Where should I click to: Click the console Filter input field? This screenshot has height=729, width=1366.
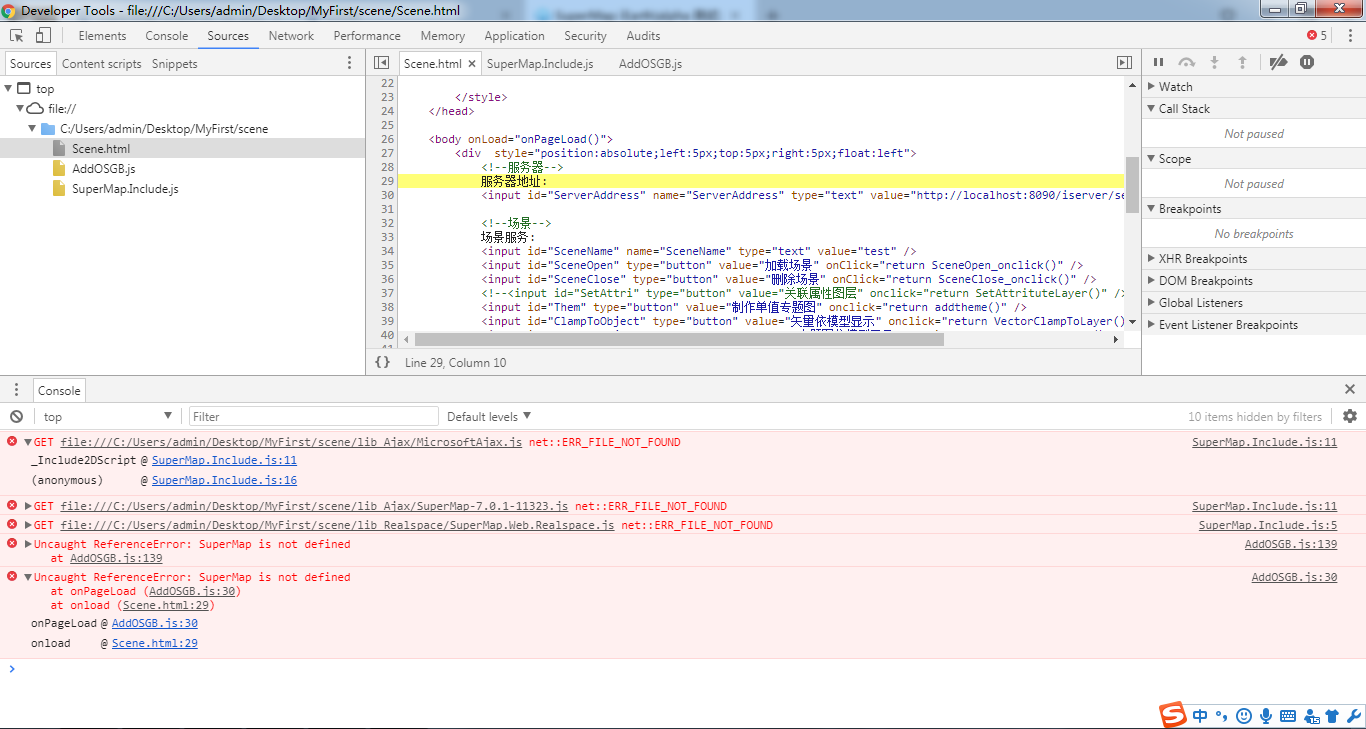(x=313, y=416)
